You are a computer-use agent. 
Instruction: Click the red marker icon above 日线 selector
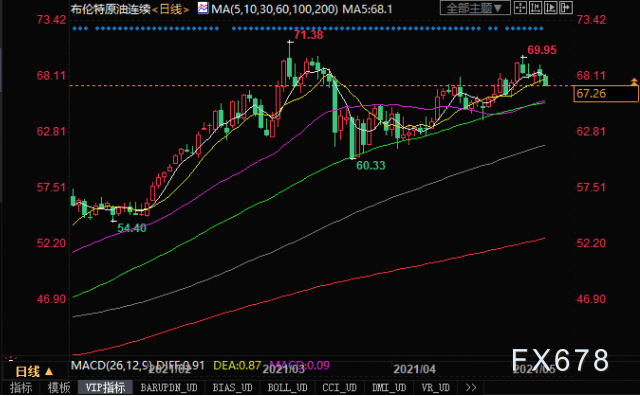pyautogui.click(x=10, y=359)
